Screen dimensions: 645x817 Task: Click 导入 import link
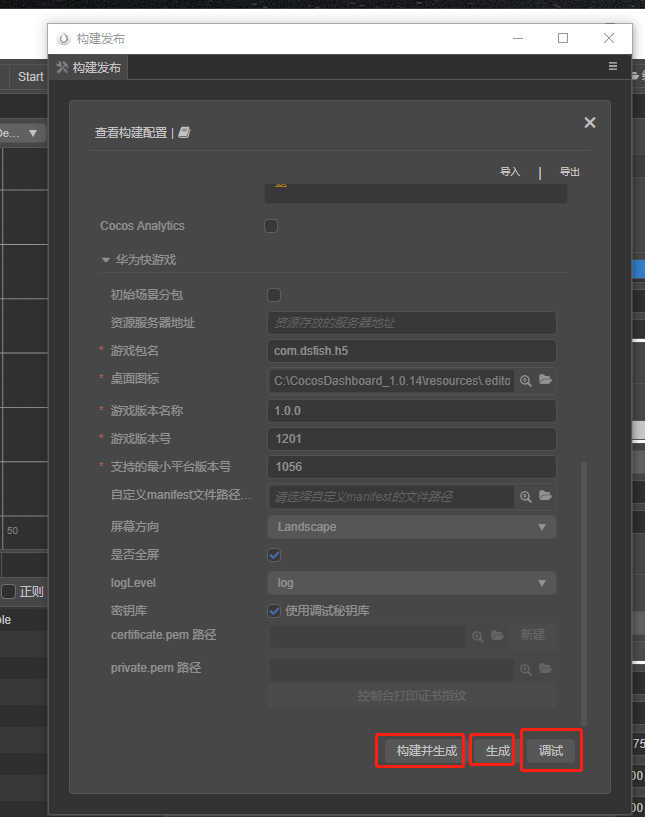510,171
